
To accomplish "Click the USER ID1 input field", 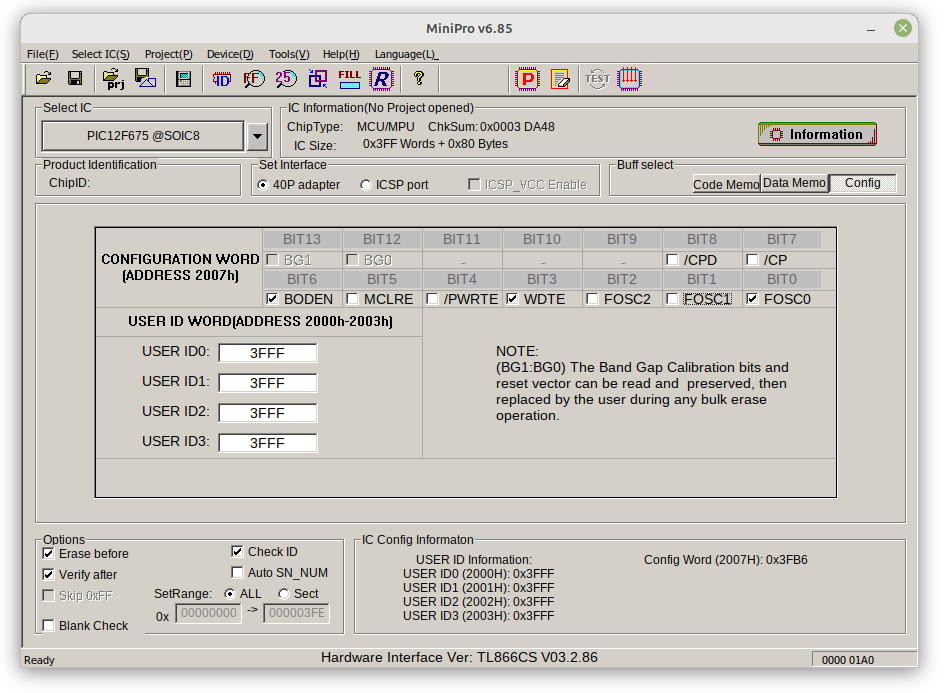I will (268, 383).
